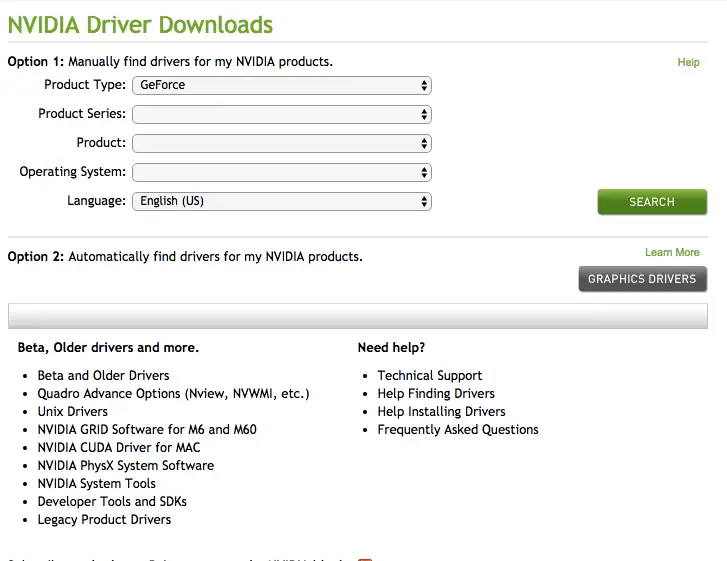Open Beta and Older Drivers link
Screen dimensions: 727x561
tap(103, 375)
